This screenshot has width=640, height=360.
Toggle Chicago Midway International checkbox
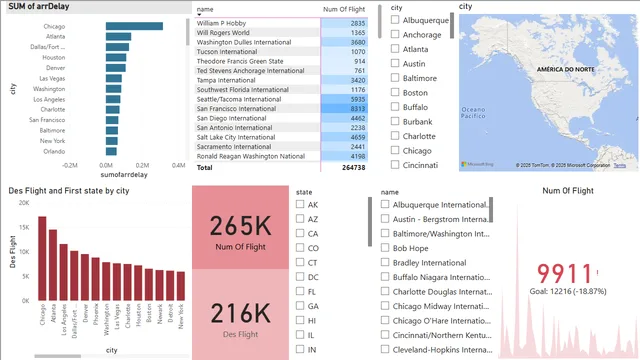pyautogui.click(x=385, y=306)
